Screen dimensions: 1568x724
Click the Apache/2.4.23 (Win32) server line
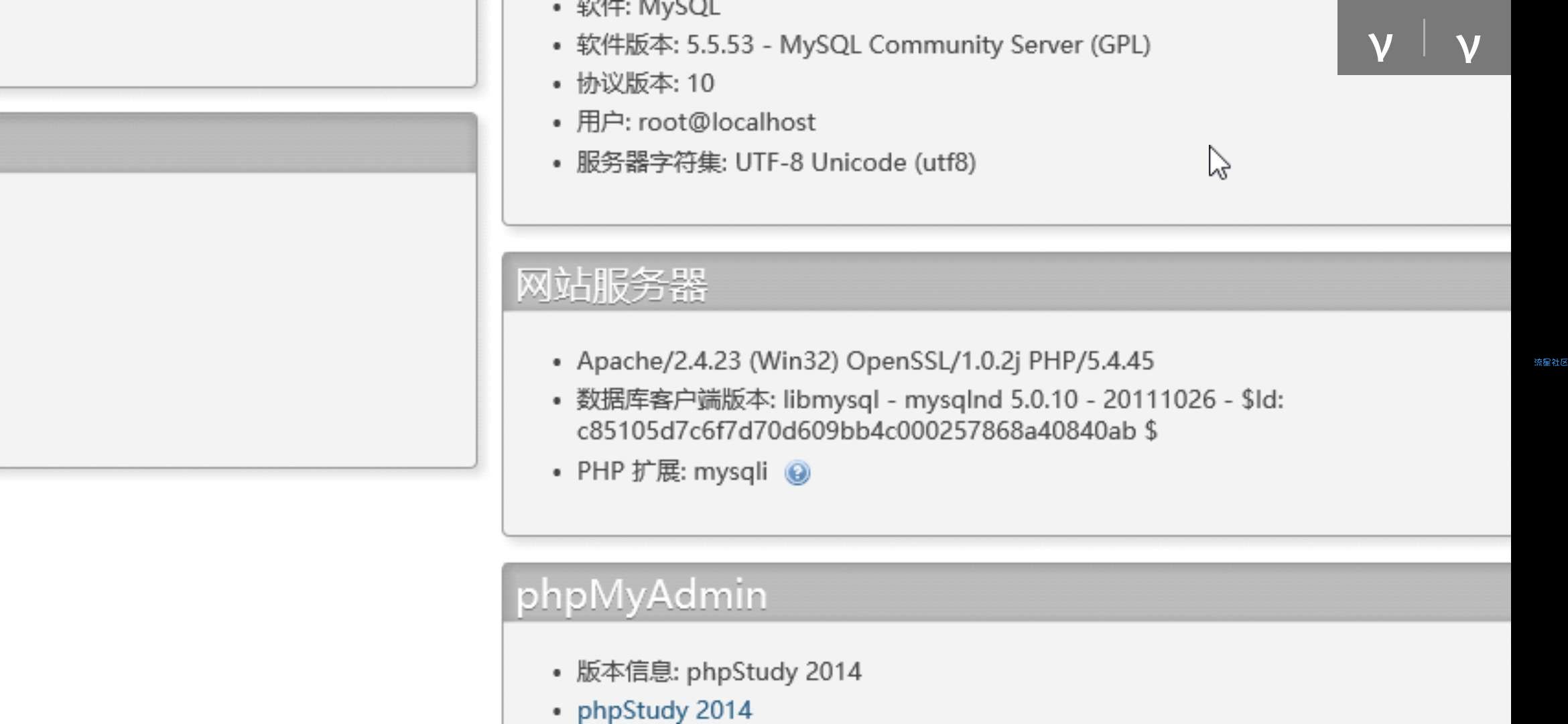click(865, 361)
